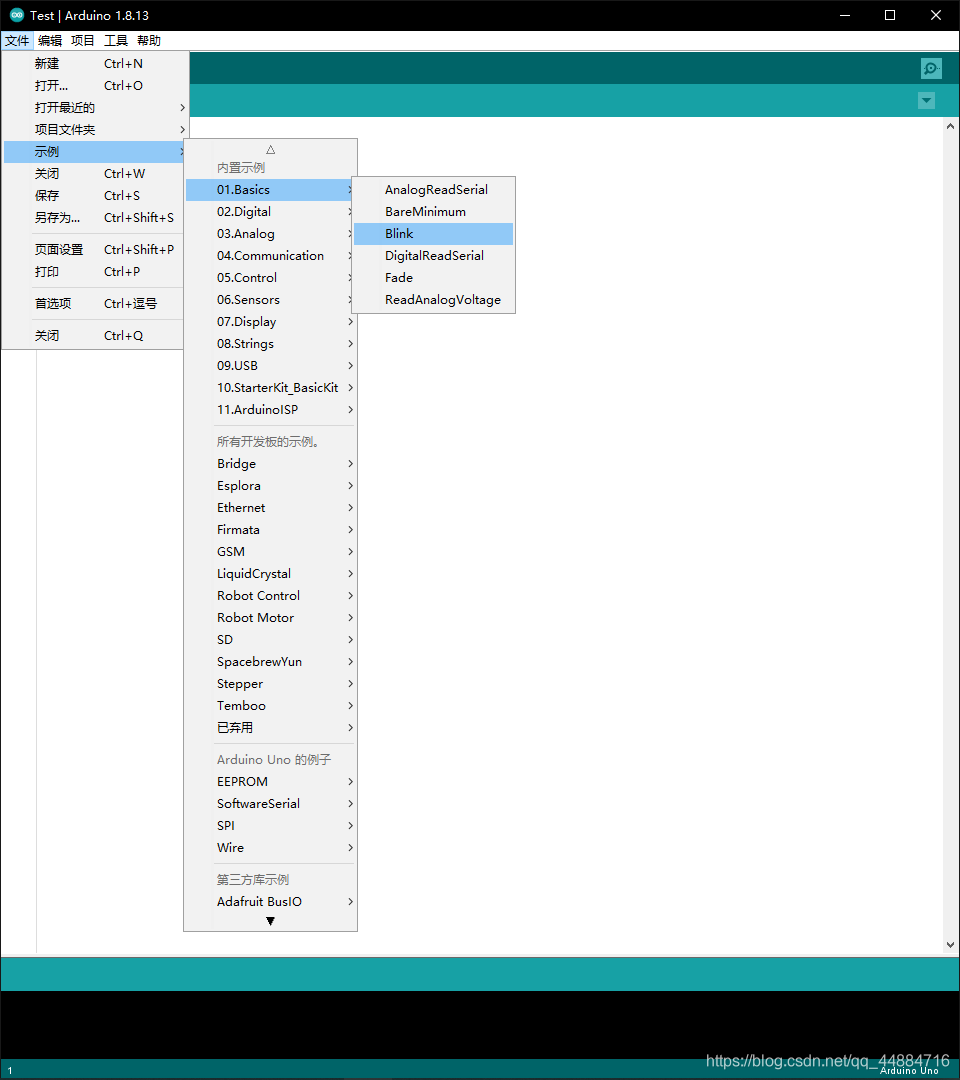This screenshot has height=1080, width=960.
Task: Open the 文件 menu
Action: [x=17, y=41]
